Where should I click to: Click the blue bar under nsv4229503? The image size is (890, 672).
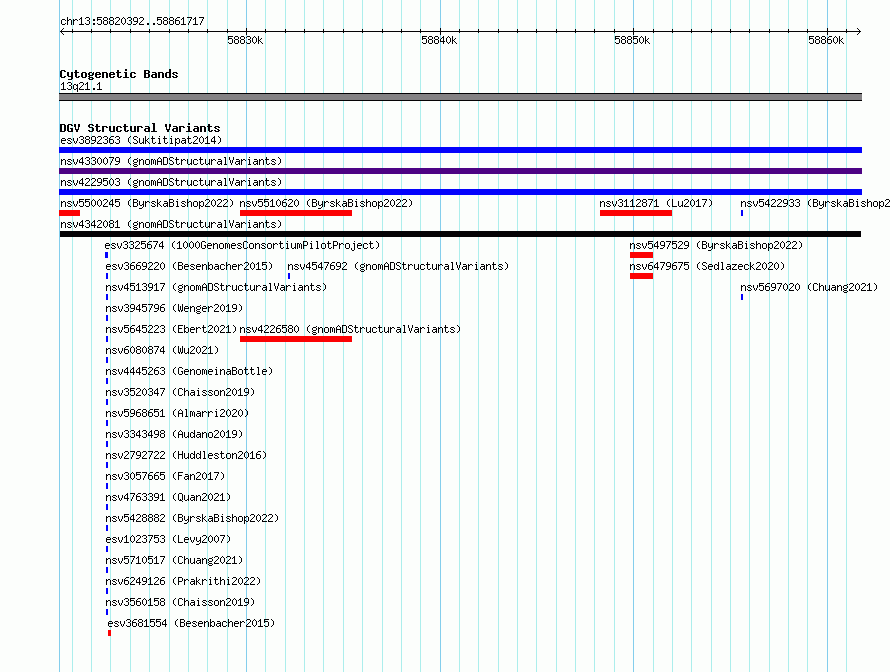[x=460, y=192]
